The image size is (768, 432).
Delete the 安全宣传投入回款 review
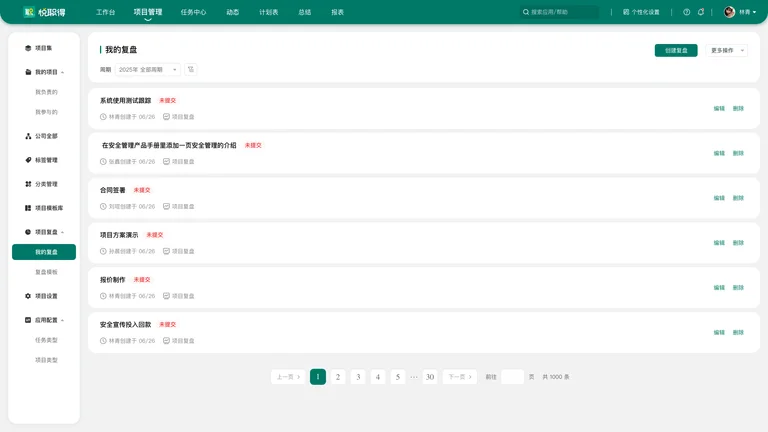[738, 333]
